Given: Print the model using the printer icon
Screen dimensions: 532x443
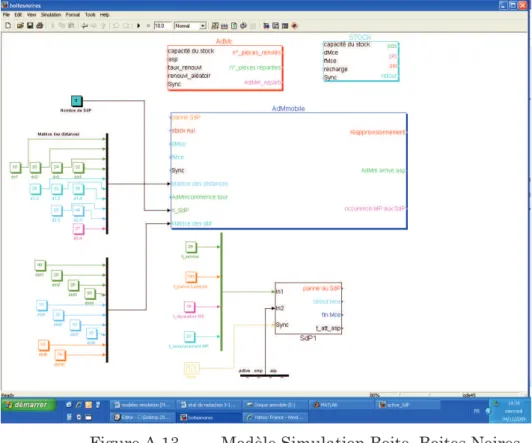Looking at the screenshot, I should point(40,26).
